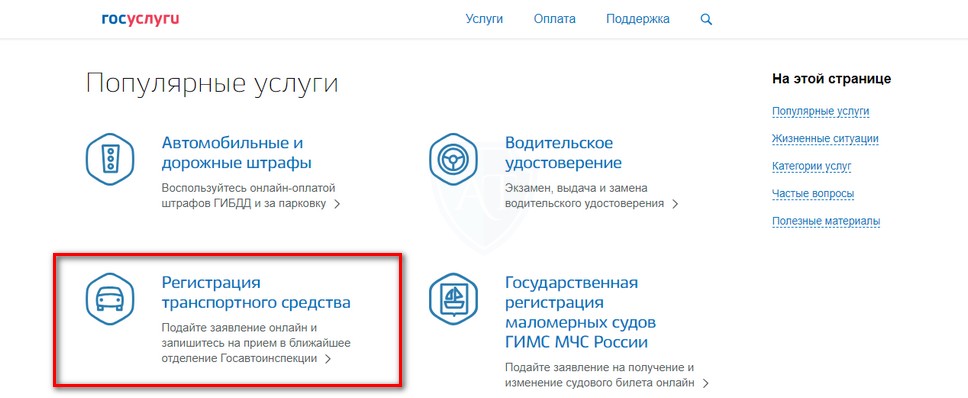
Task: Click the chevron after отделение Госавтоинспекции
Action: pos(328,359)
